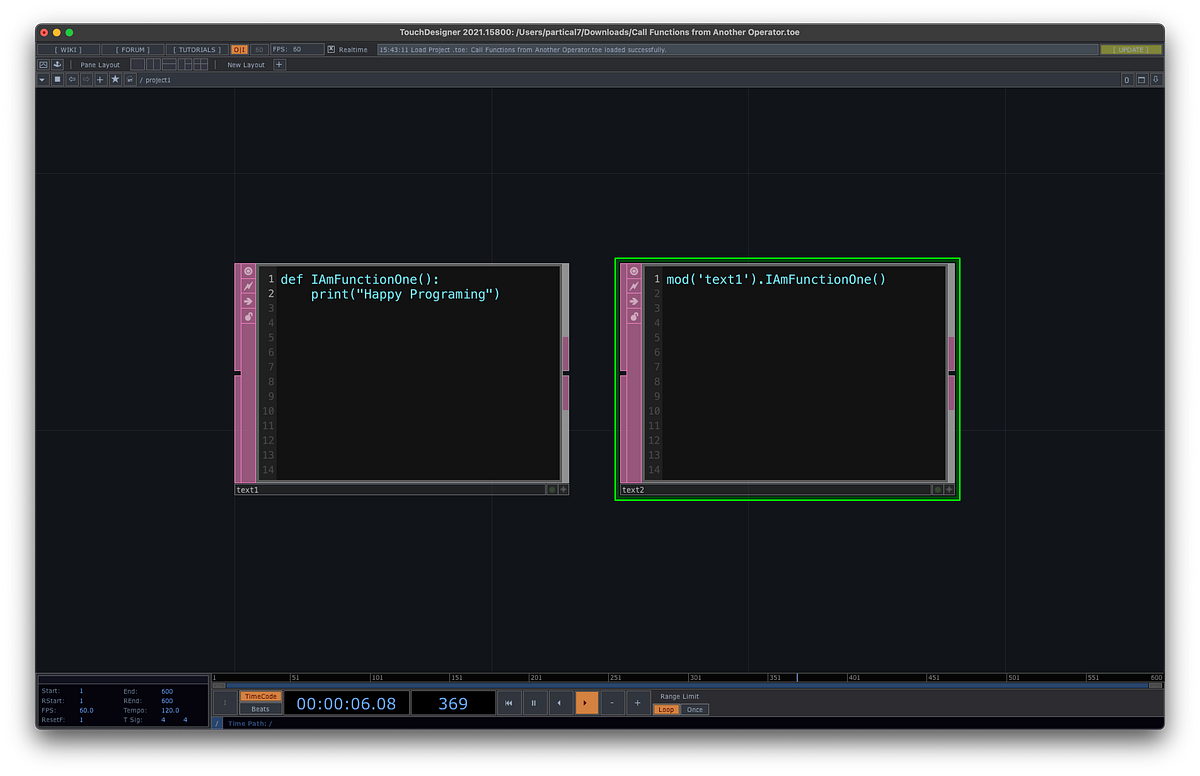This screenshot has height=776, width=1200.
Task: Expand parameters with the plus on text2 node
Action: tap(949, 489)
